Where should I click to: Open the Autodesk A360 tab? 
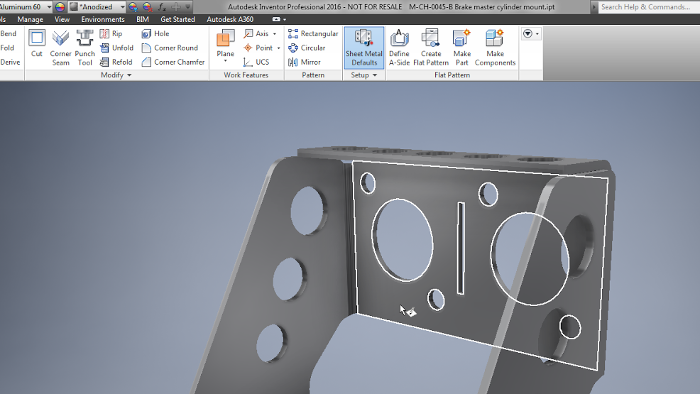click(230, 19)
